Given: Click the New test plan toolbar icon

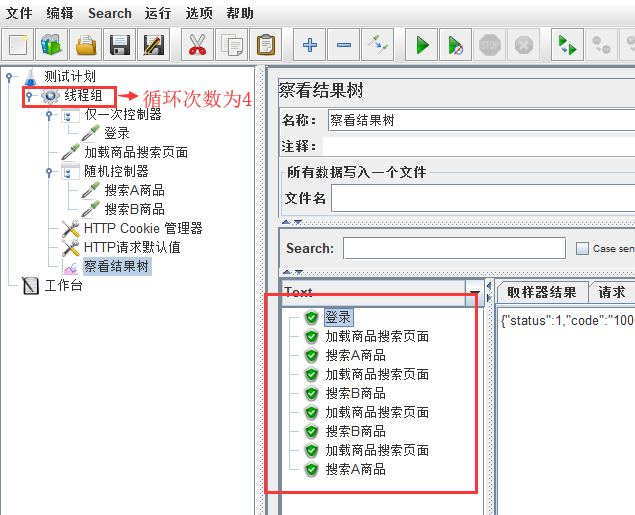Looking at the screenshot, I should [18, 45].
